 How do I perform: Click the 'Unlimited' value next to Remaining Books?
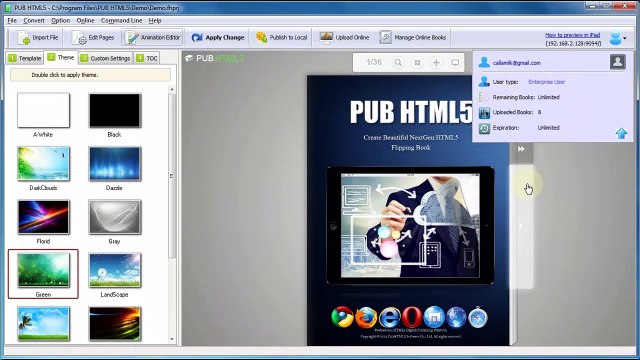pyautogui.click(x=549, y=97)
